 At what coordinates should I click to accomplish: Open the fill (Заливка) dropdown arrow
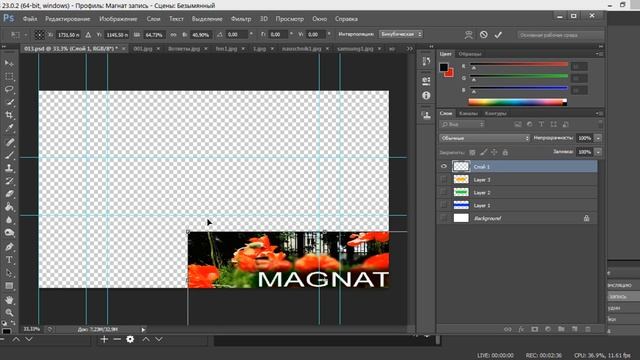pos(598,152)
